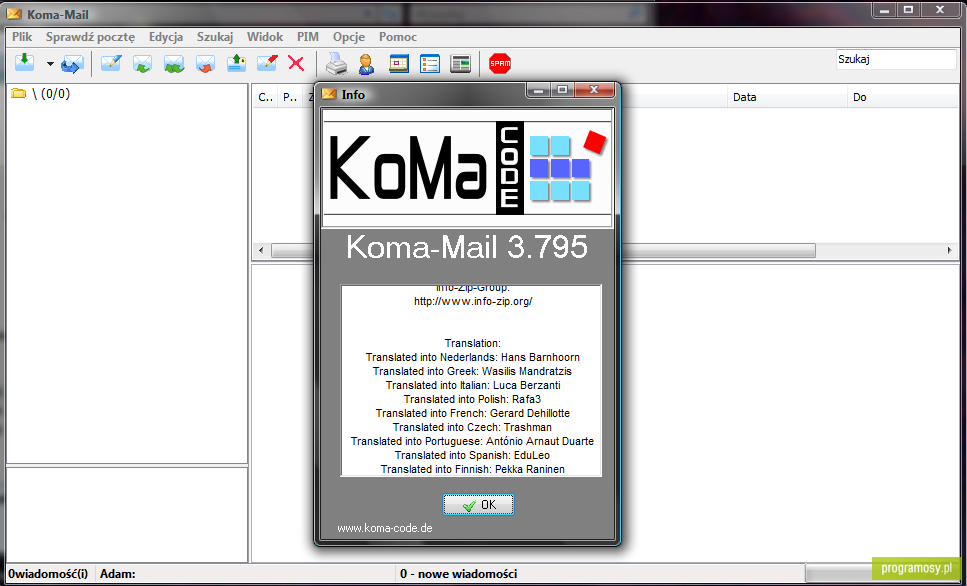Click 'Translated into Spanish: EduLeo' line
This screenshot has width=967, height=586.
(x=472, y=455)
